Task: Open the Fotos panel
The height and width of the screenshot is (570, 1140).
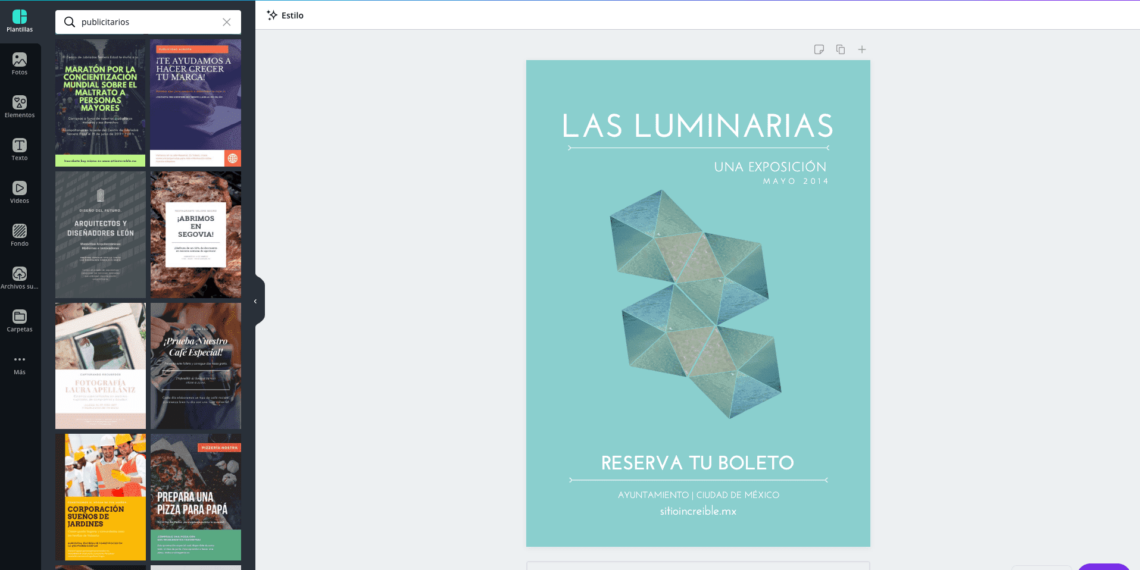Action: pyautogui.click(x=20, y=64)
